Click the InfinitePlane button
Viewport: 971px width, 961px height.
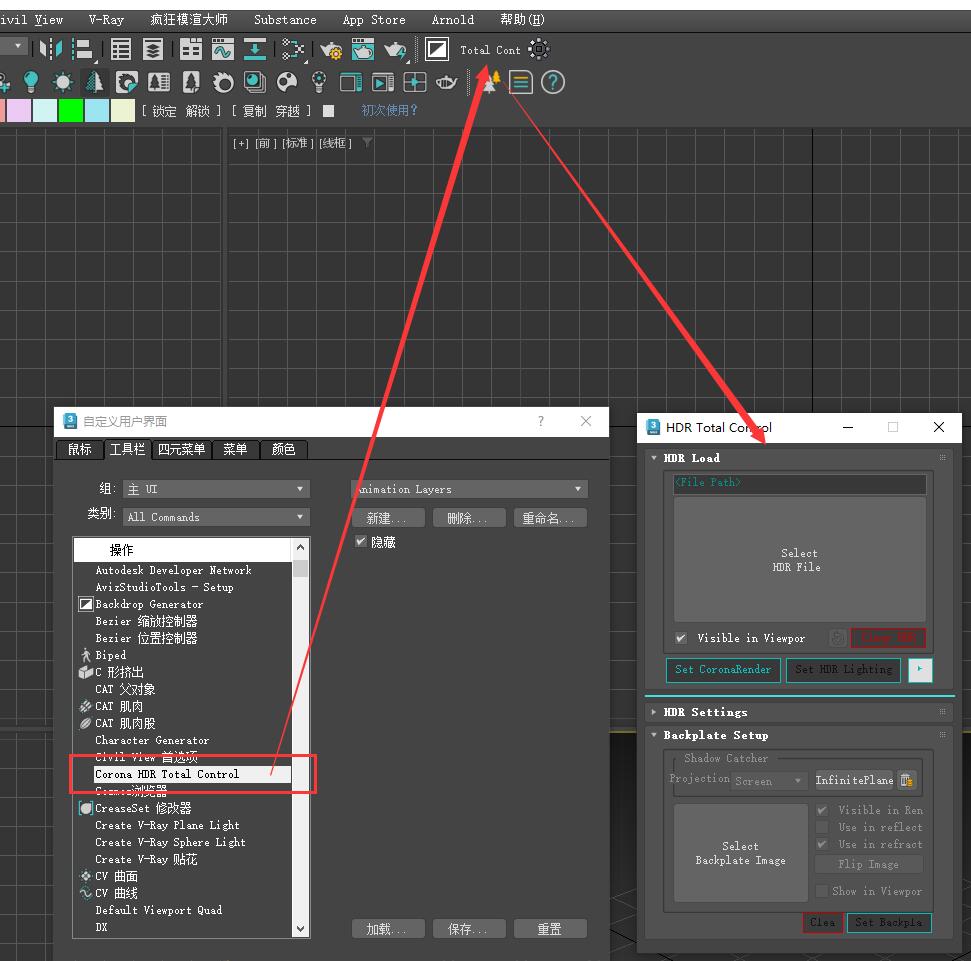(x=854, y=780)
